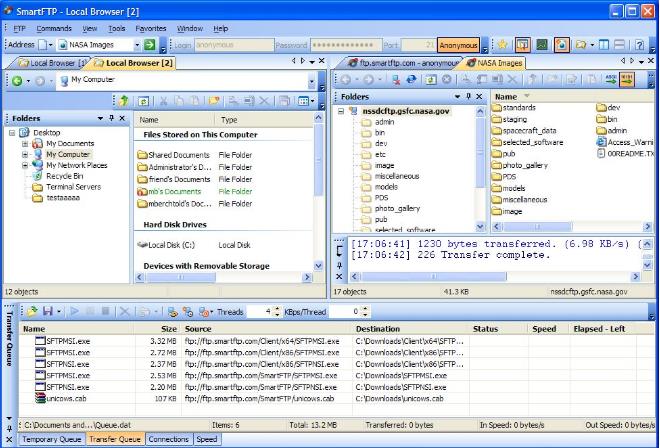Open the Tools menu

click(x=117, y=29)
